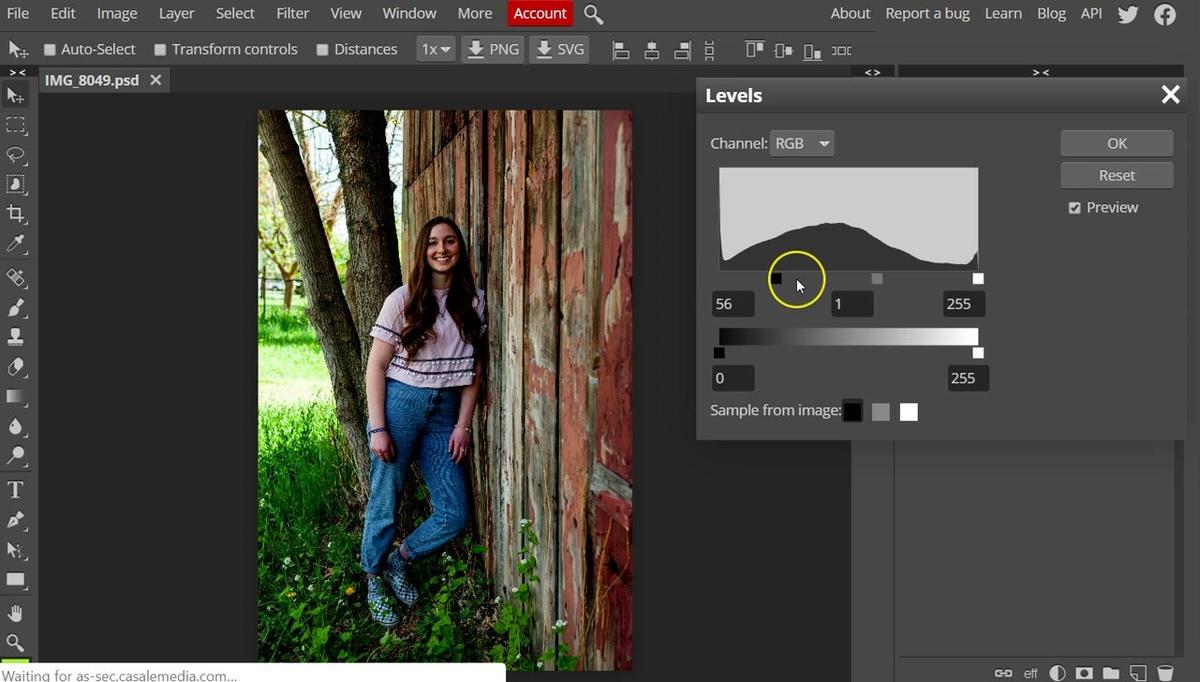1200x682 pixels.
Task: Toggle the Transform controls checkbox
Action: (x=160, y=50)
